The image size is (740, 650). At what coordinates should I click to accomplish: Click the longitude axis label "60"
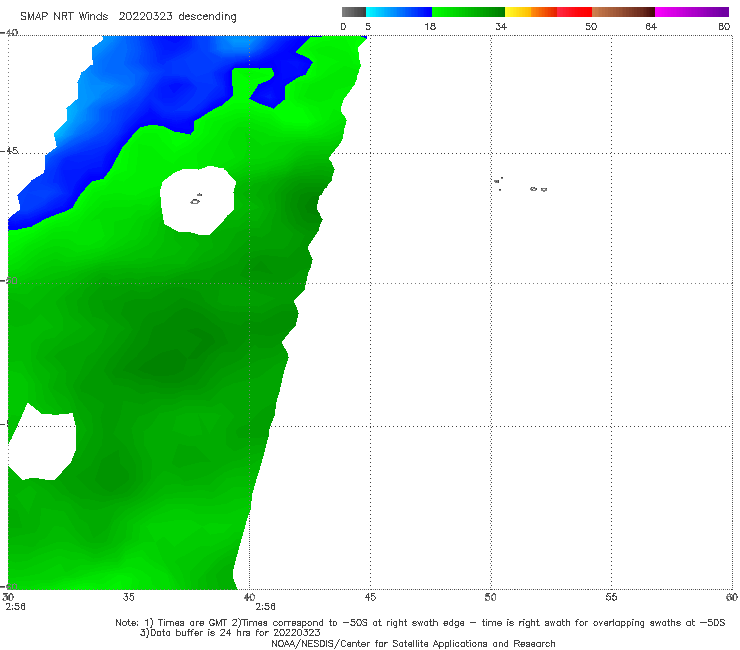(x=732, y=598)
